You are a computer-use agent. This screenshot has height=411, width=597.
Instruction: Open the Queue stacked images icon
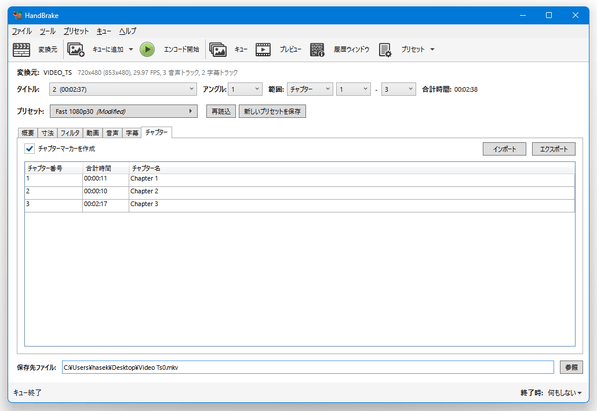point(218,50)
